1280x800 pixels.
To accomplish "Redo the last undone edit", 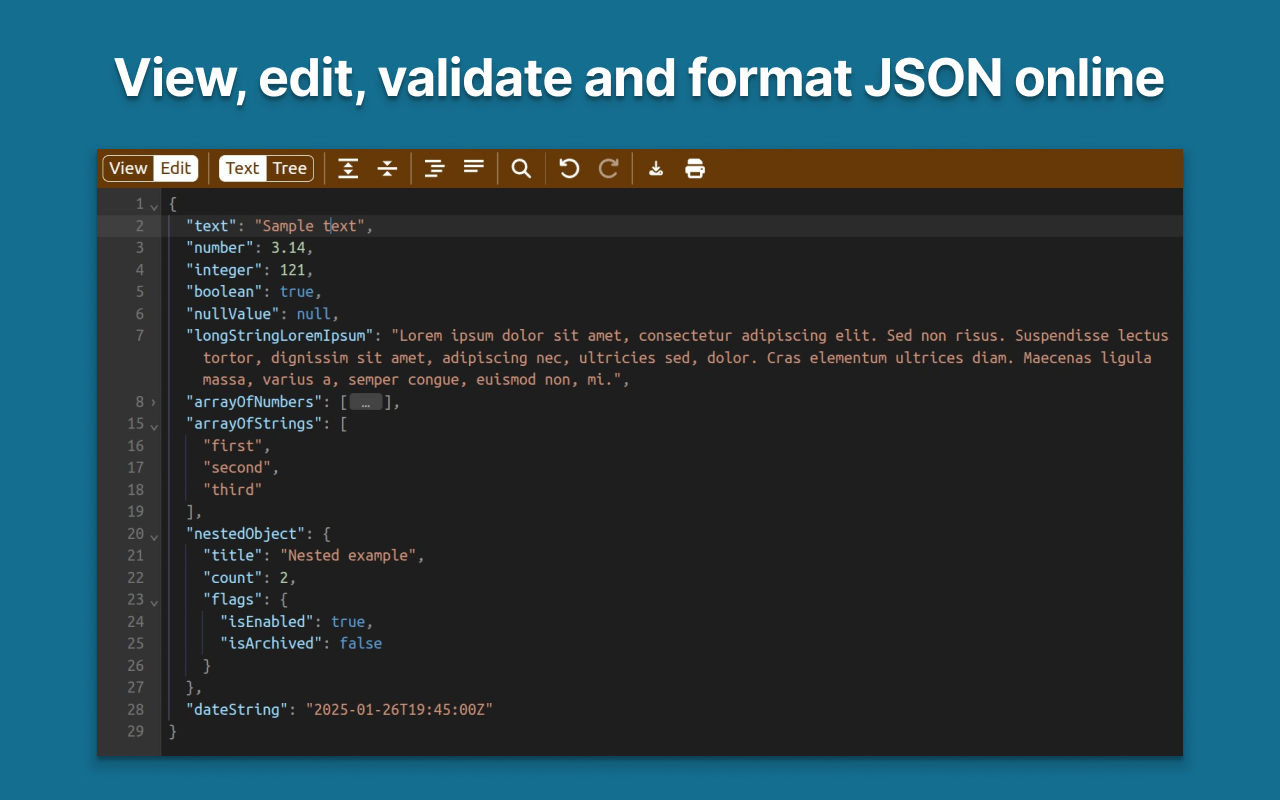I will 608,168.
